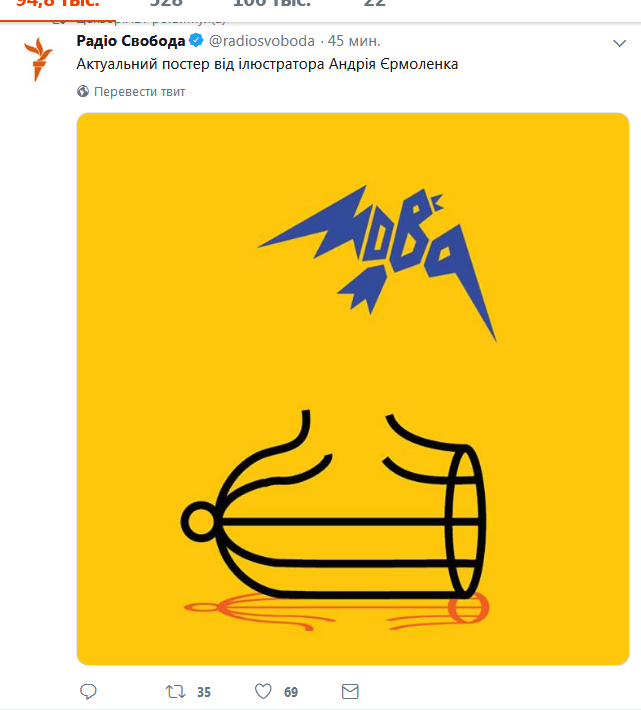Click the Перевести твит link
The height and width of the screenshot is (710, 641).
pos(139,92)
